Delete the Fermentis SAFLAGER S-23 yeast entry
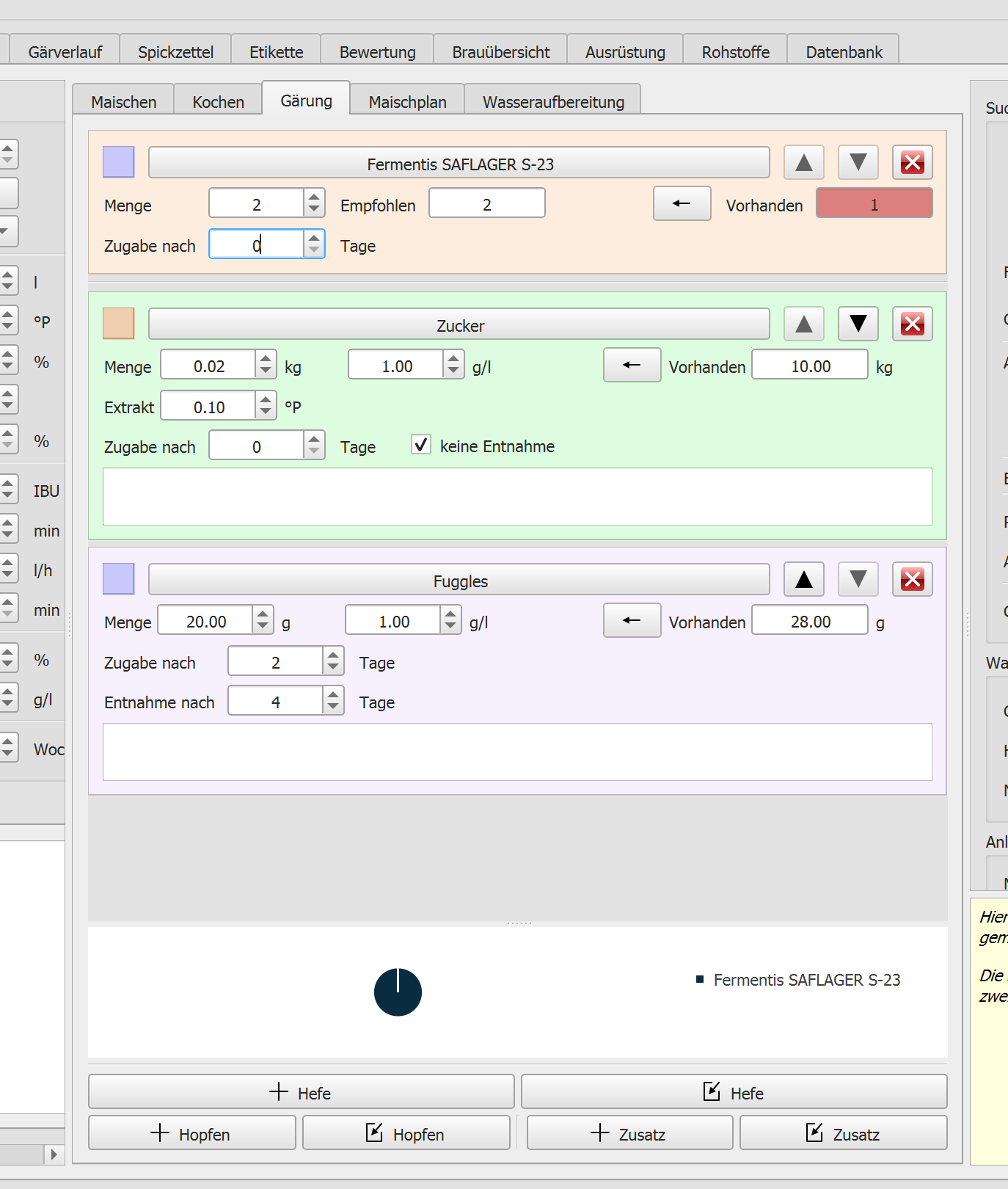 tap(912, 162)
